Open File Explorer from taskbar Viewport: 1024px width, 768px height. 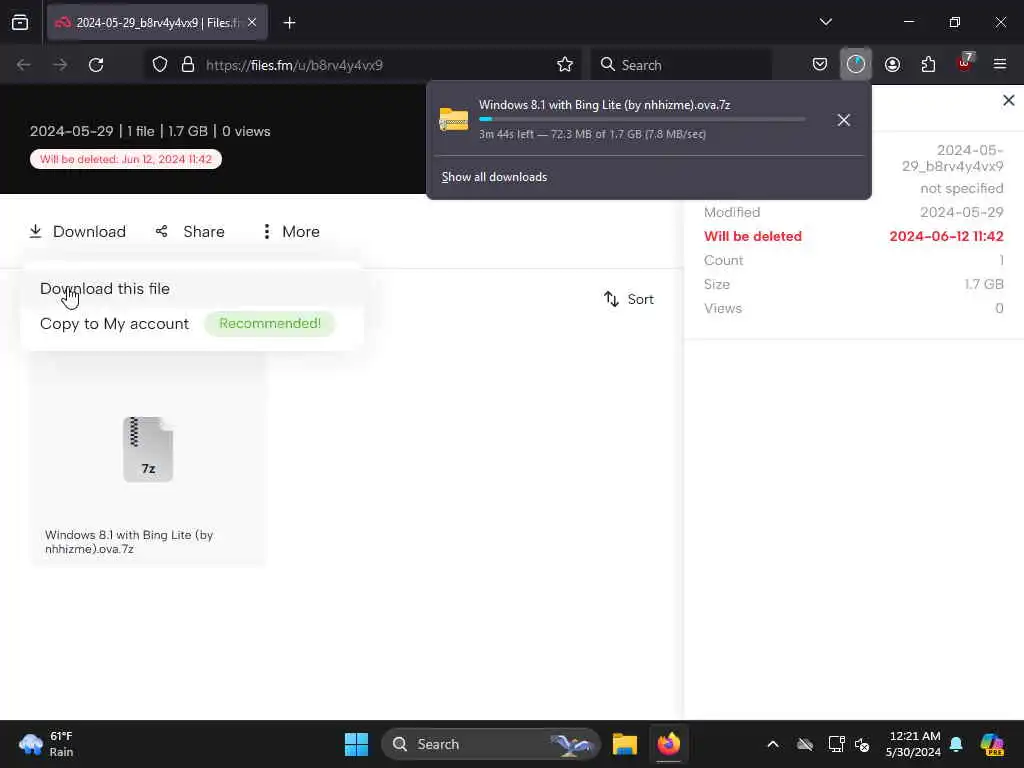coord(624,744)
